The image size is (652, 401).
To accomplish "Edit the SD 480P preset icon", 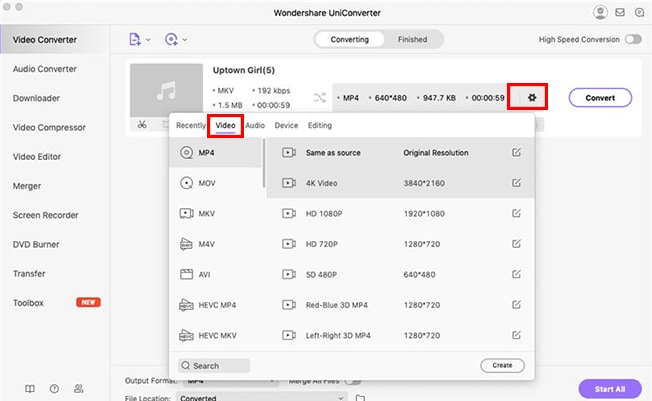I will [x=516, y=274].
